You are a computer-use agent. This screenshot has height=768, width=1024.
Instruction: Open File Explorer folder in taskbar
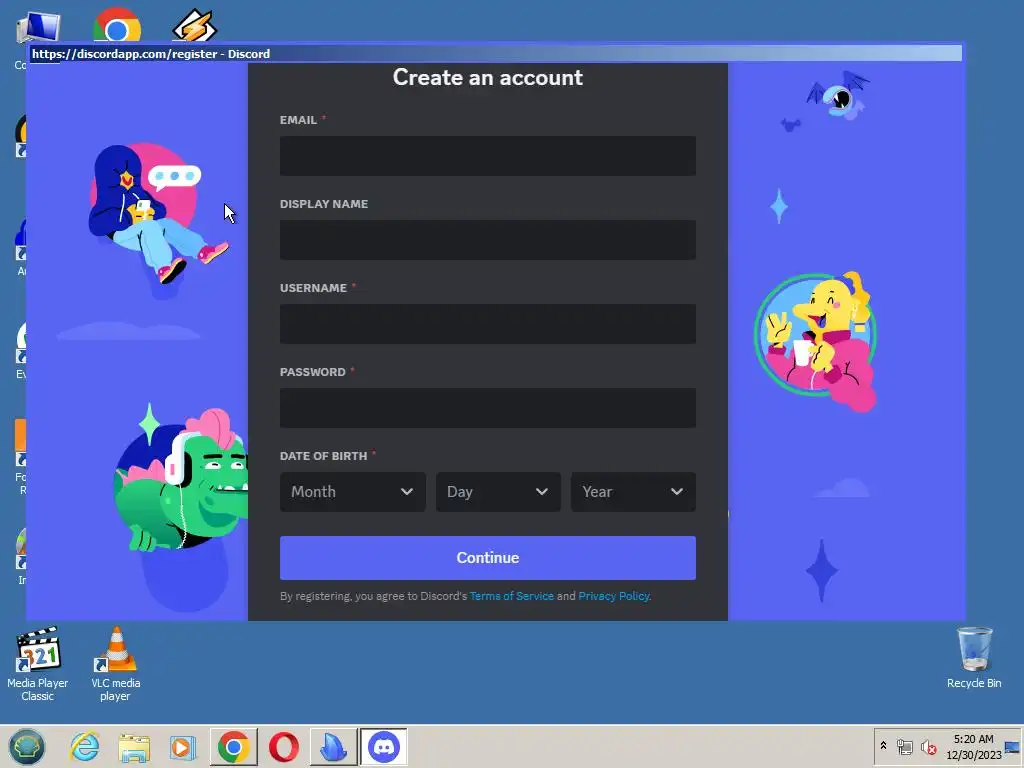click(x=134, y=746)
